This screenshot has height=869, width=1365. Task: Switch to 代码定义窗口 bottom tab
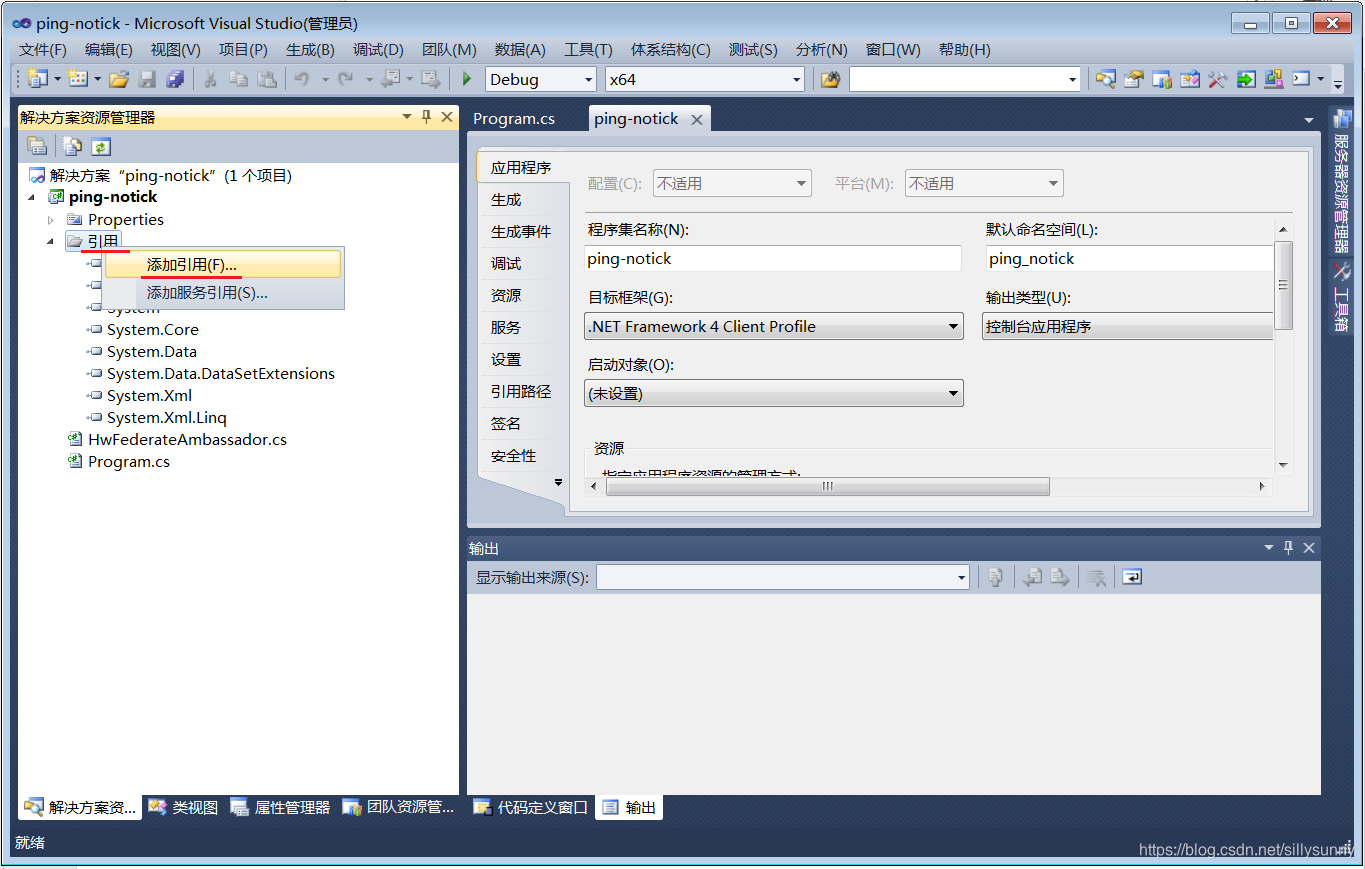[x=530, y=807]
